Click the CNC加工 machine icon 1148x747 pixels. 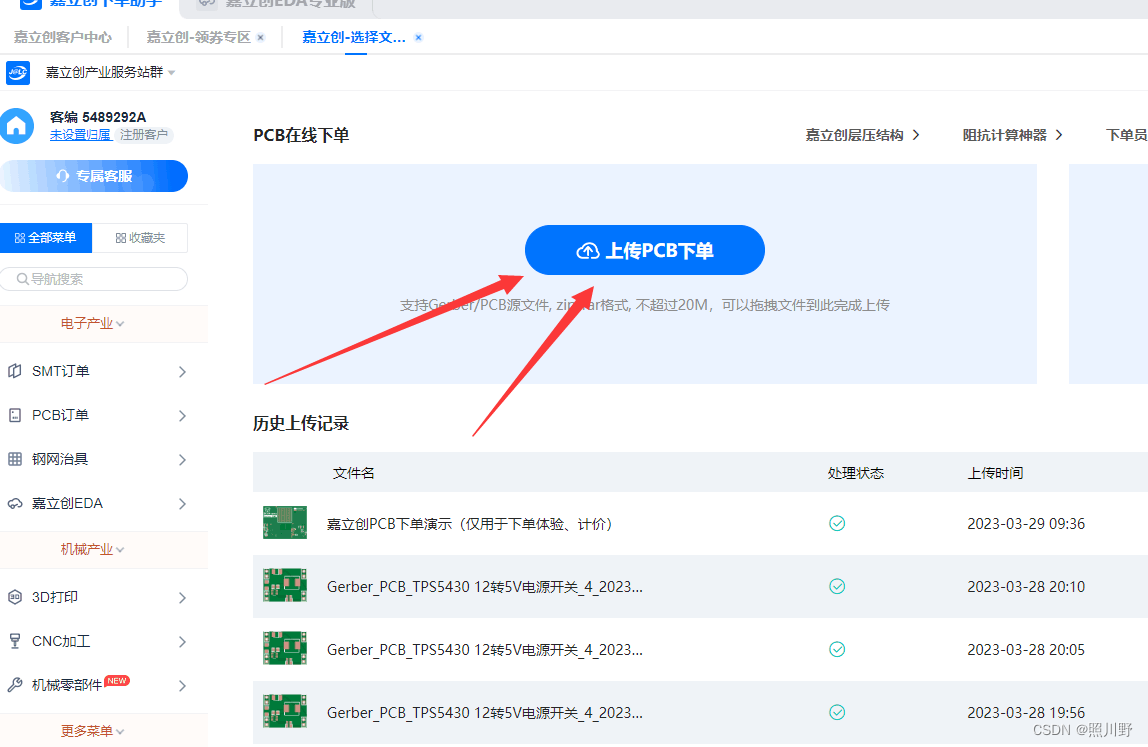point(15,641)
